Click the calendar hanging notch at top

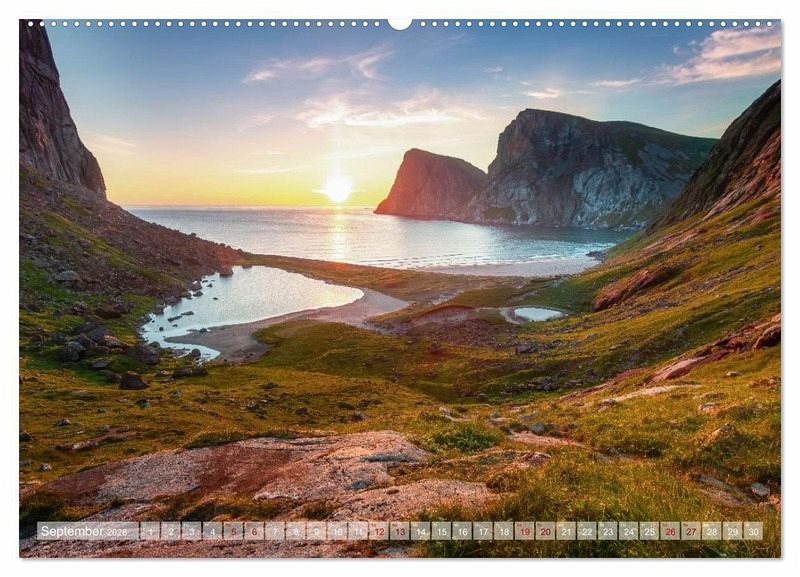[399, 24]
